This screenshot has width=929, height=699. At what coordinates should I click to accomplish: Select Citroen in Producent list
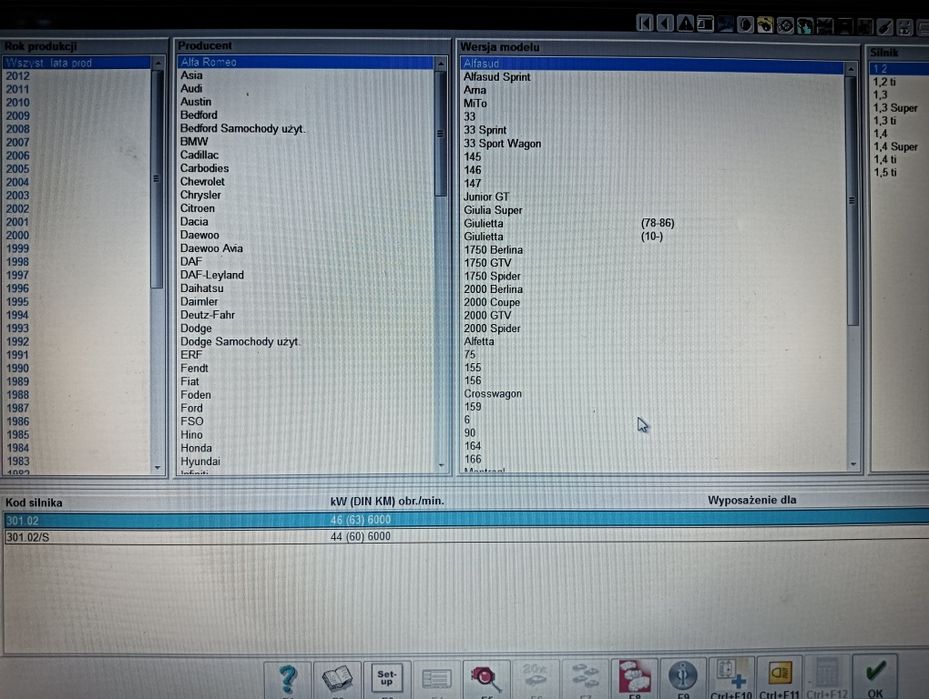(x=197, y=209)
